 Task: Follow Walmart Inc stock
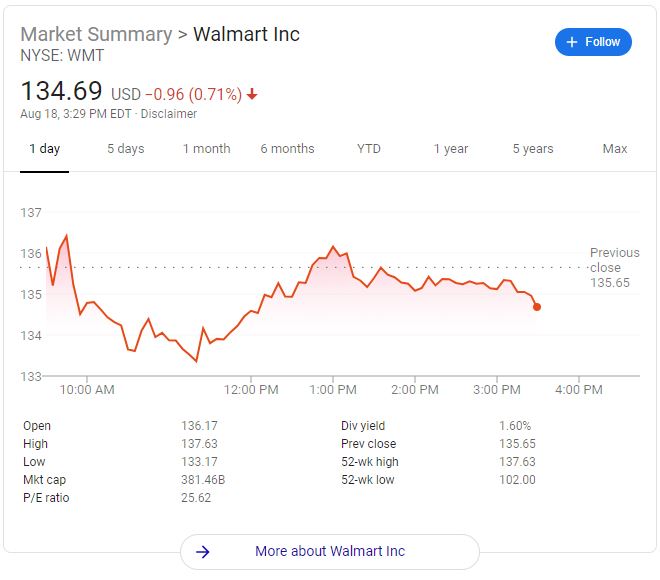tap(593, 42)
